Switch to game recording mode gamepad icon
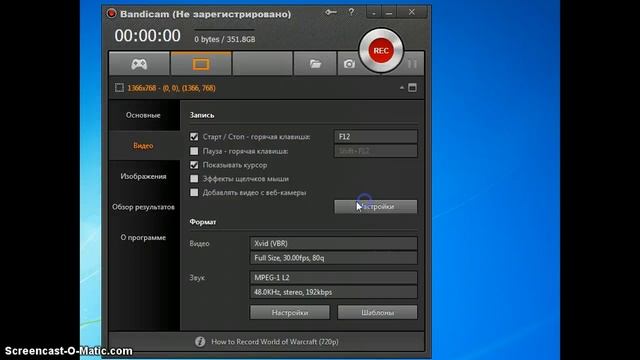The image size is (640, 360). point(139,64)
